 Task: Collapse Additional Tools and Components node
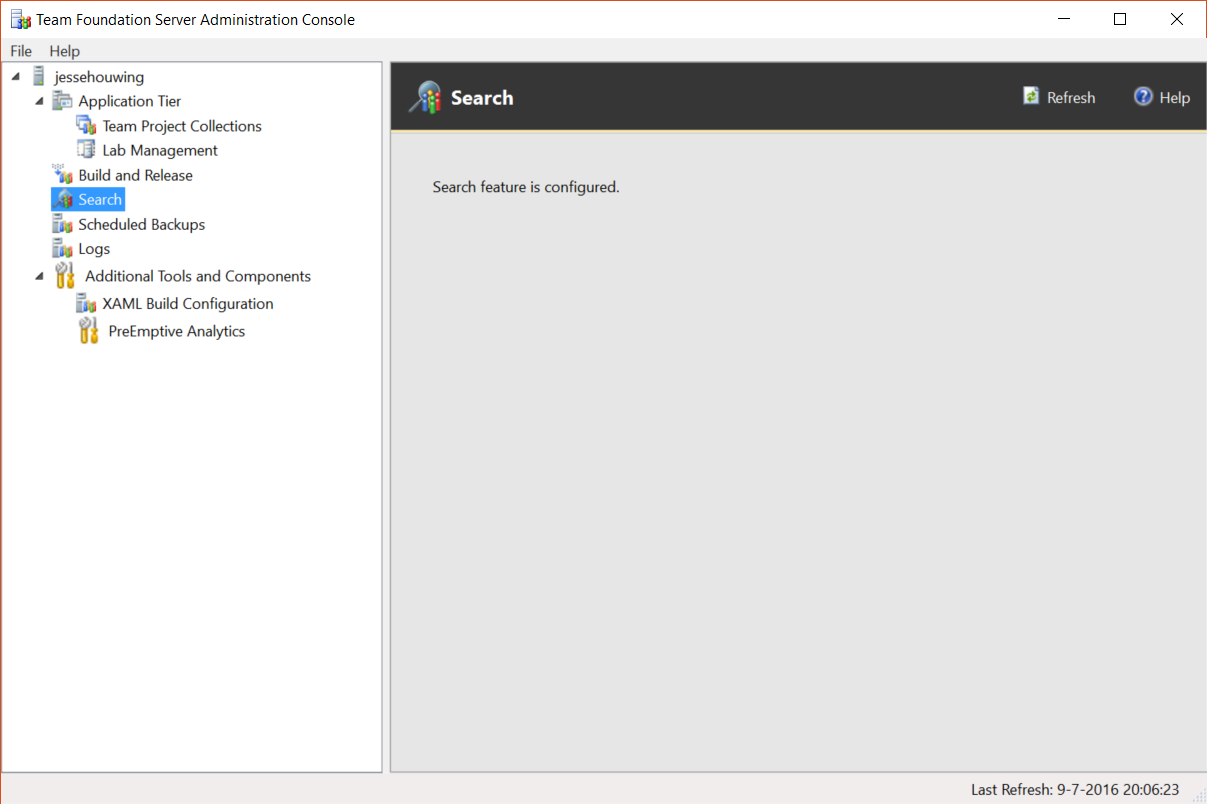39,276
